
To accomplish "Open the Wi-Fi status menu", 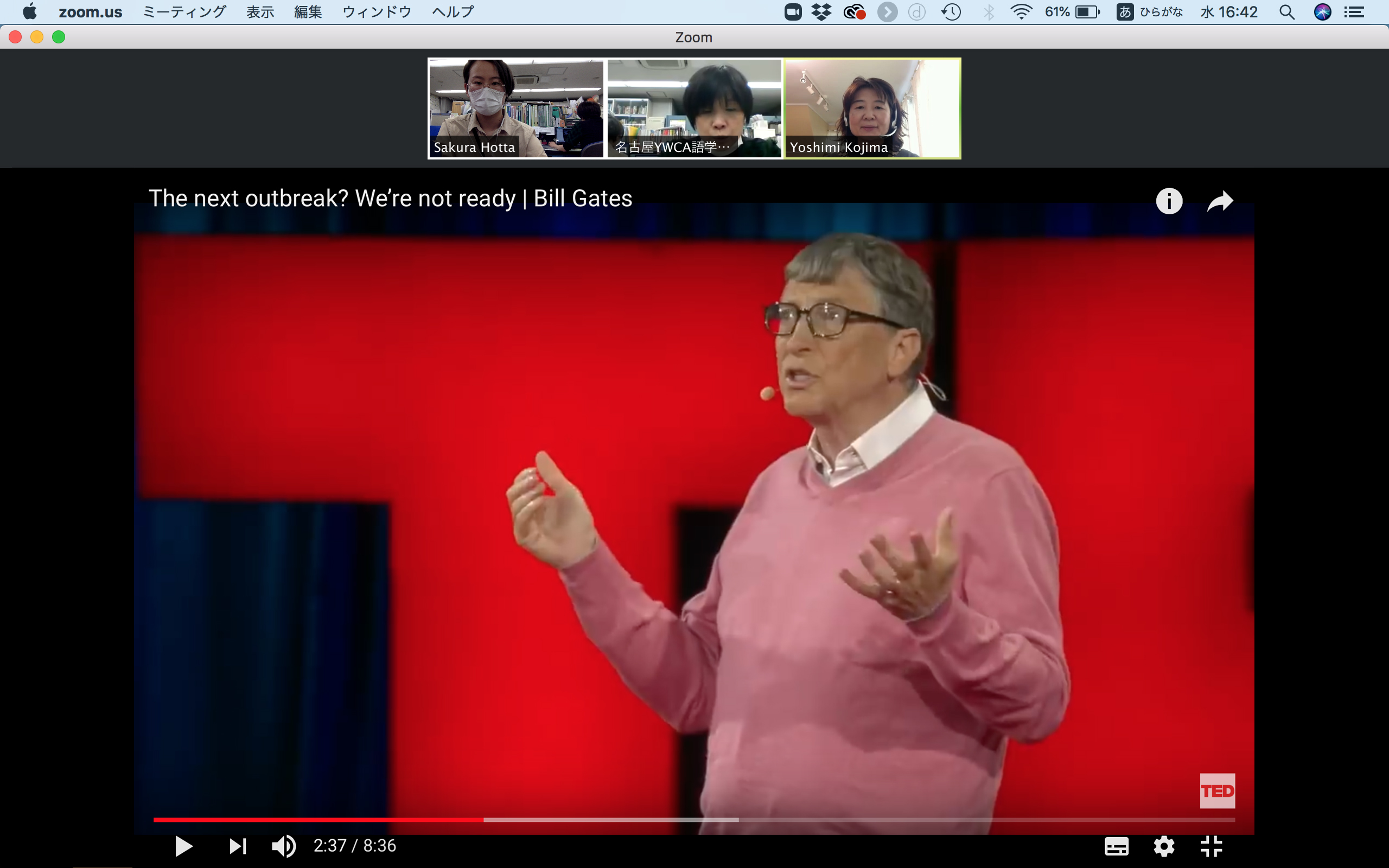I will point(1021,12).
